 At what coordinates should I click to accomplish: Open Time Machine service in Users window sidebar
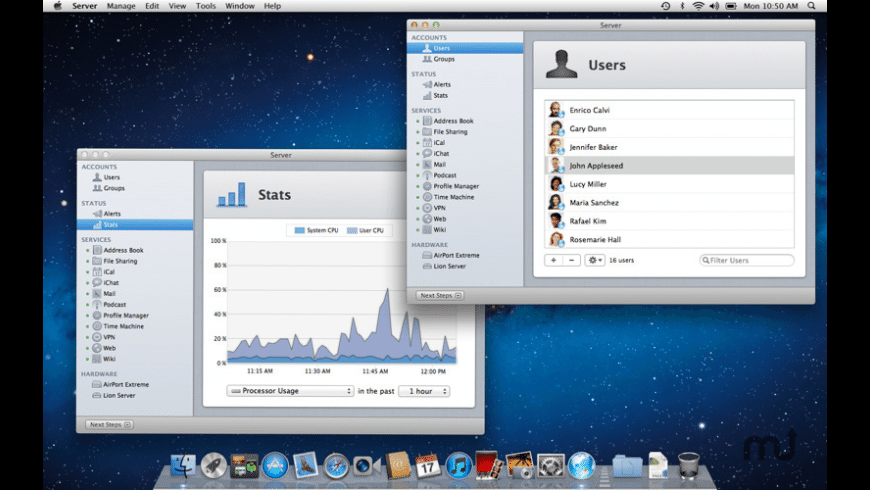coord(453,197)
